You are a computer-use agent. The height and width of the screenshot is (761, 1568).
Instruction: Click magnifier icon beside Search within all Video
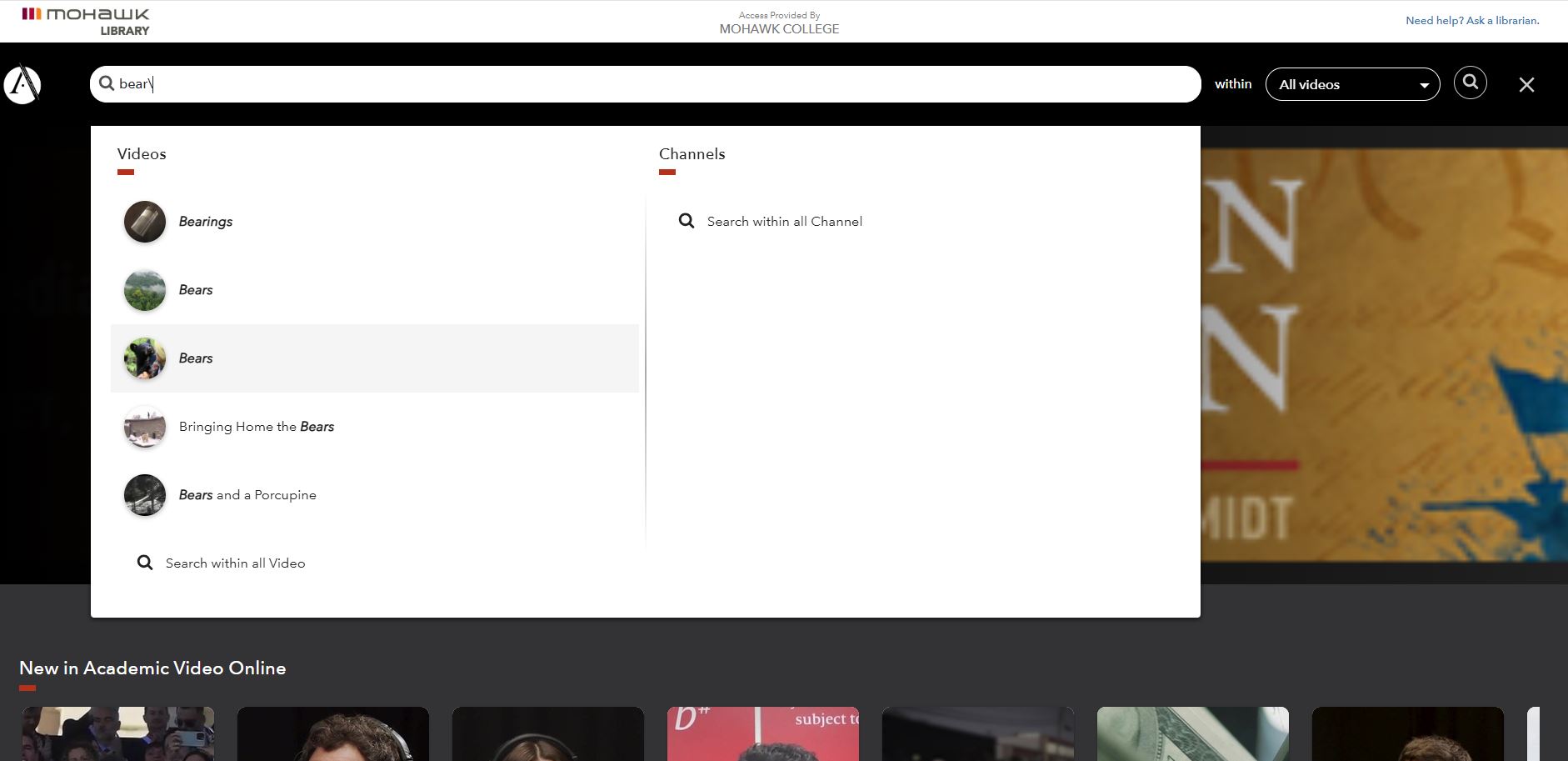coord(145,563)
